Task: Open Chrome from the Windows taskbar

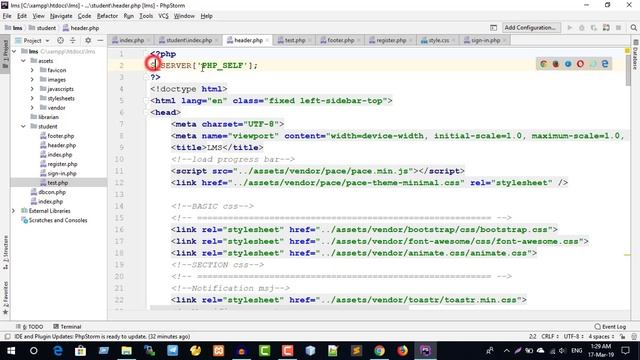Action: click(x=379, y=351)
